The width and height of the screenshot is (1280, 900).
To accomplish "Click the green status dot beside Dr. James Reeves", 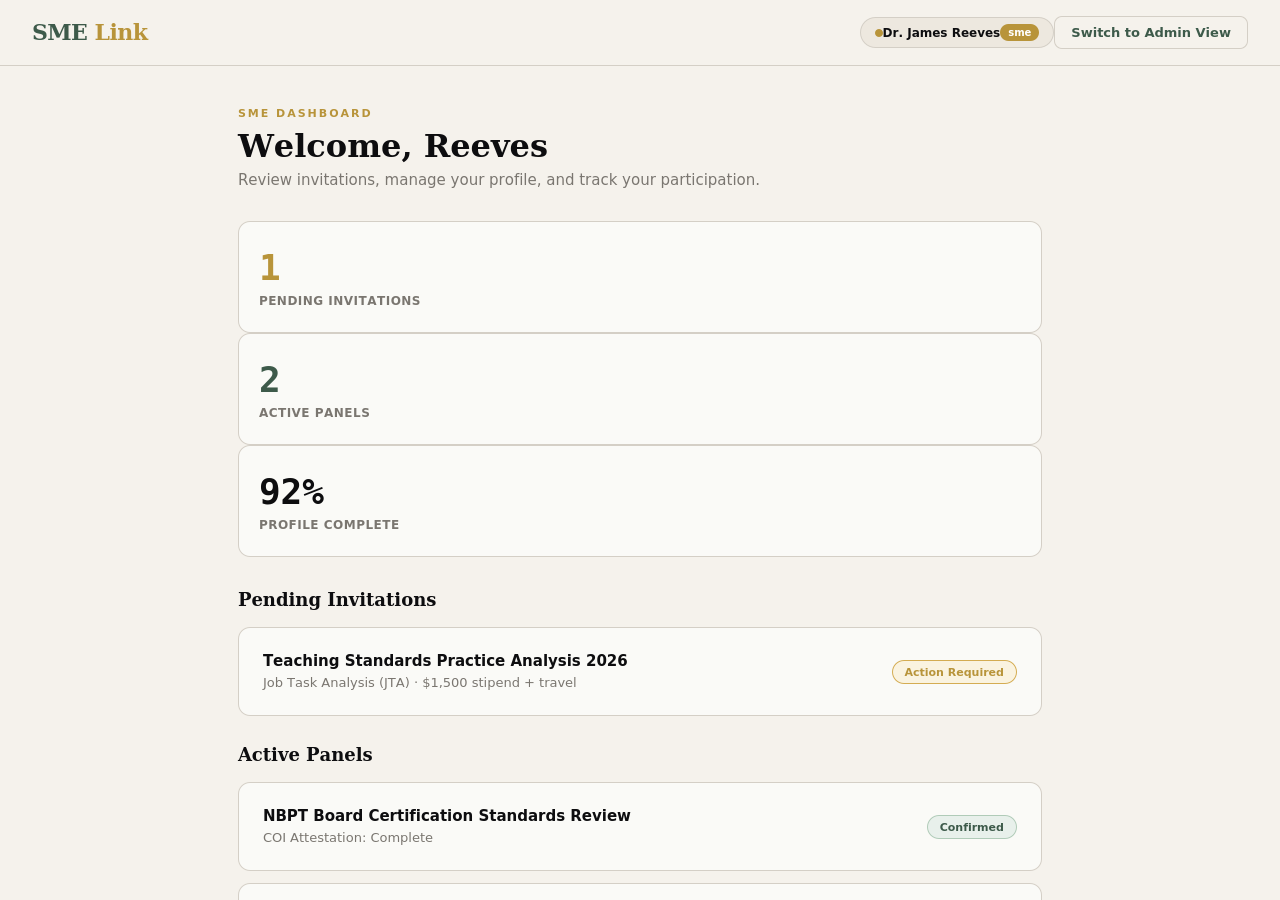I will (877, 31).
